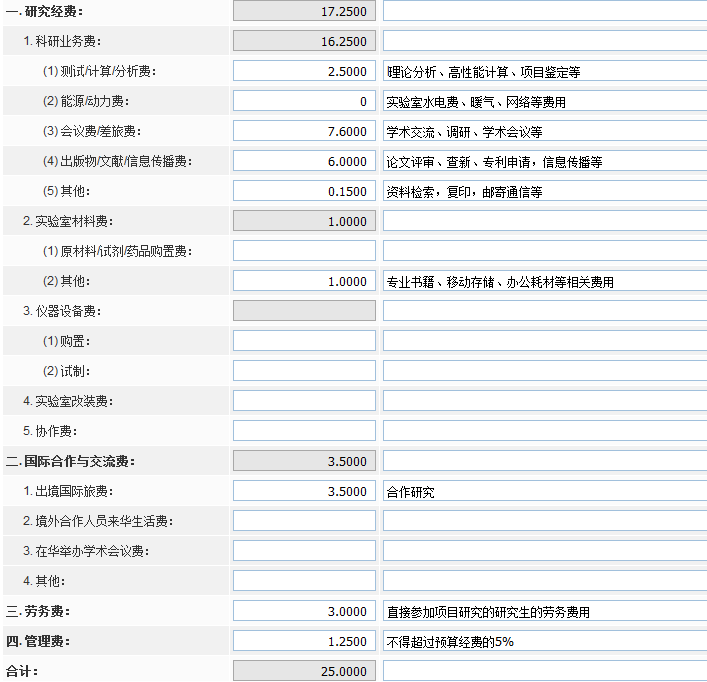The width and height of the screenshot is (707, 682).
Task: Click the 协作费 description field
Action: click(545, 430)
